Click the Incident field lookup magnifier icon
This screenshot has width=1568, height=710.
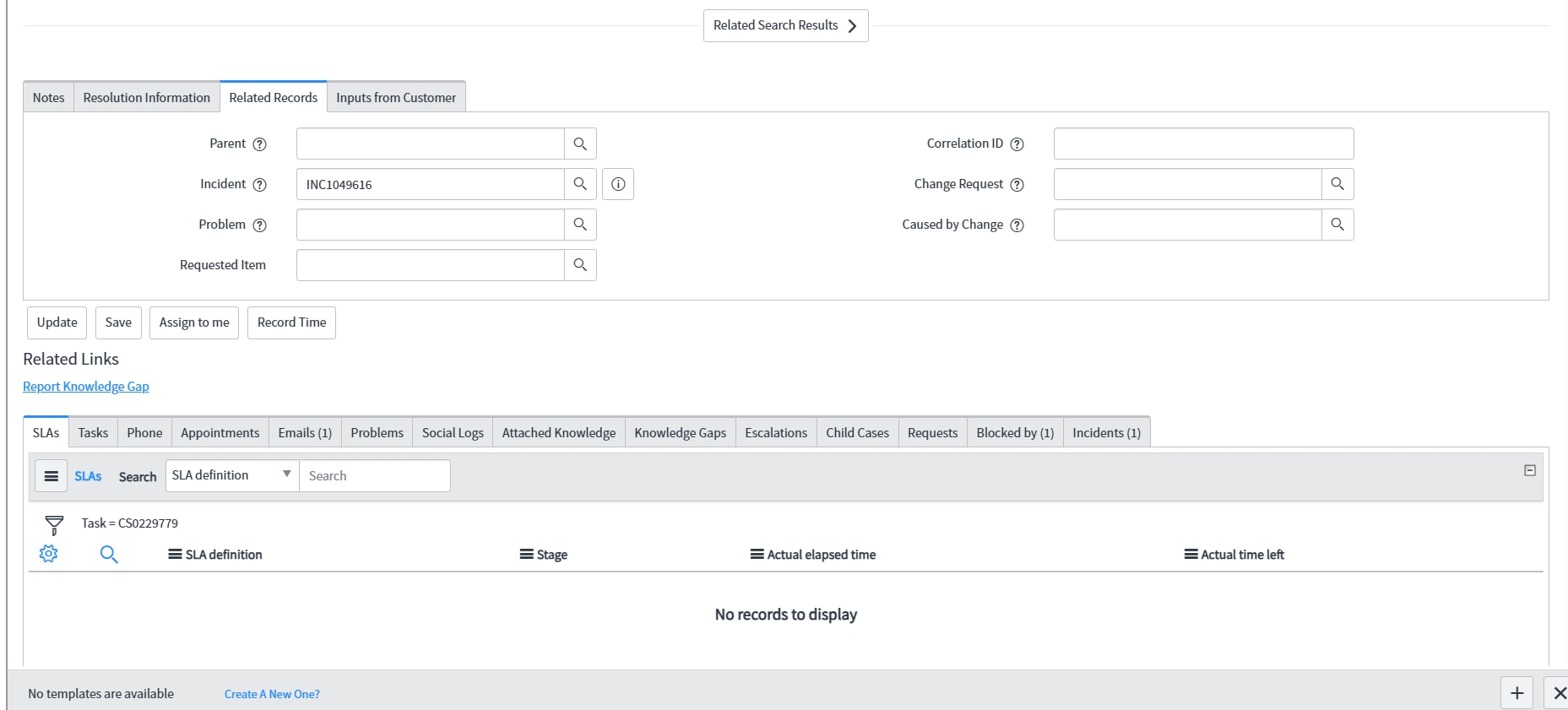pyautogui.click(x=580, y=184)
